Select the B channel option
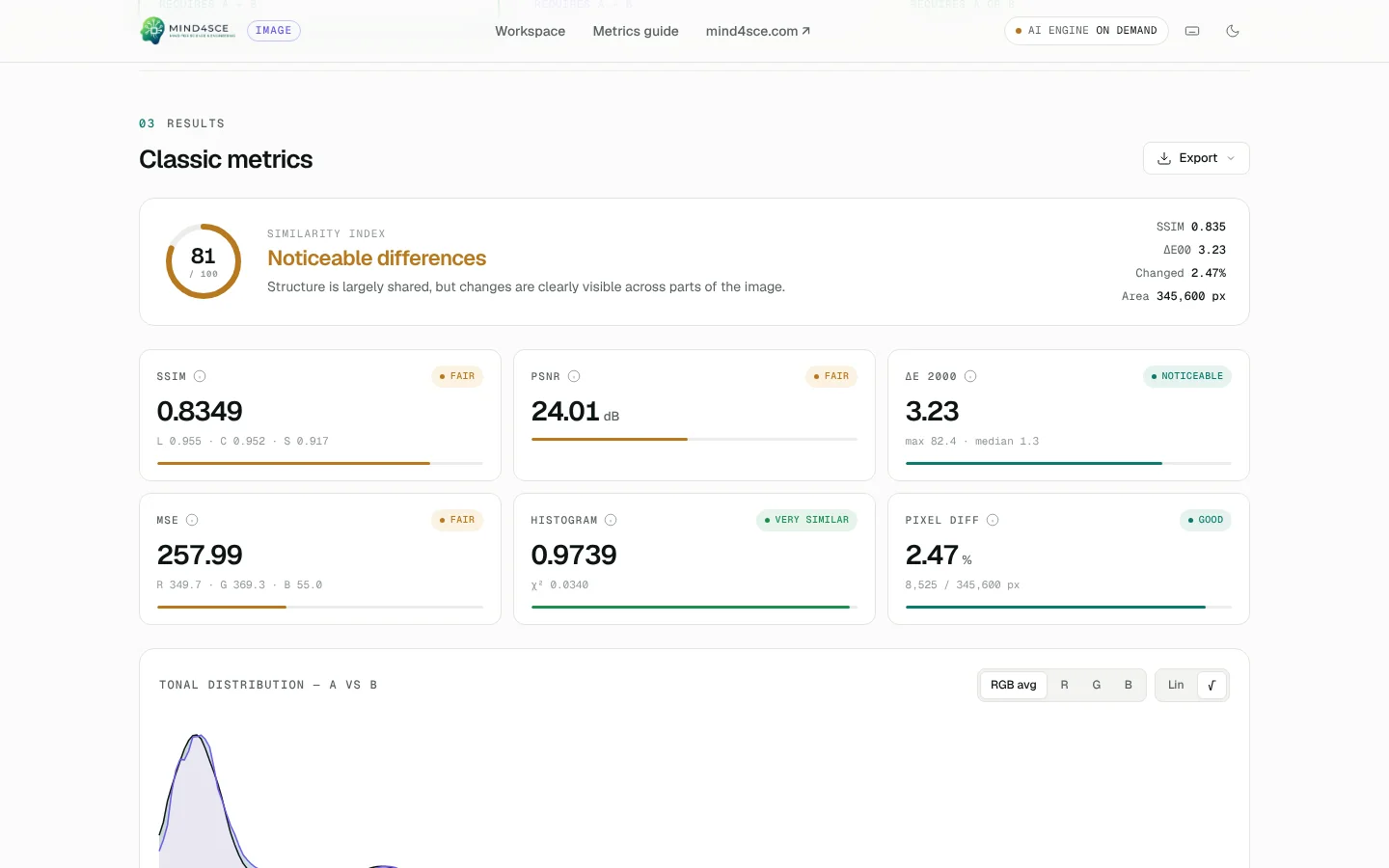1389x868 pixels. tap(1129, 685)
